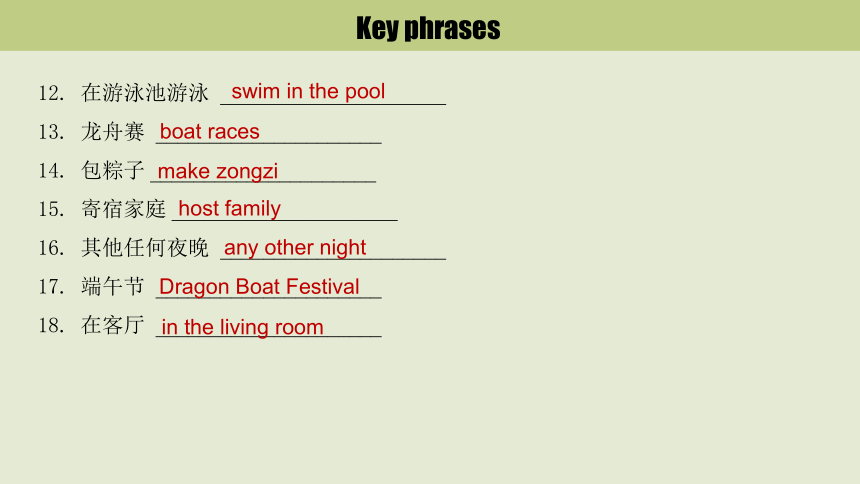Image resolution: width=860 pixels, height=484 pixels.
Task: Click the Chinese phrase 龙舟赛
Action: [113, 132]
